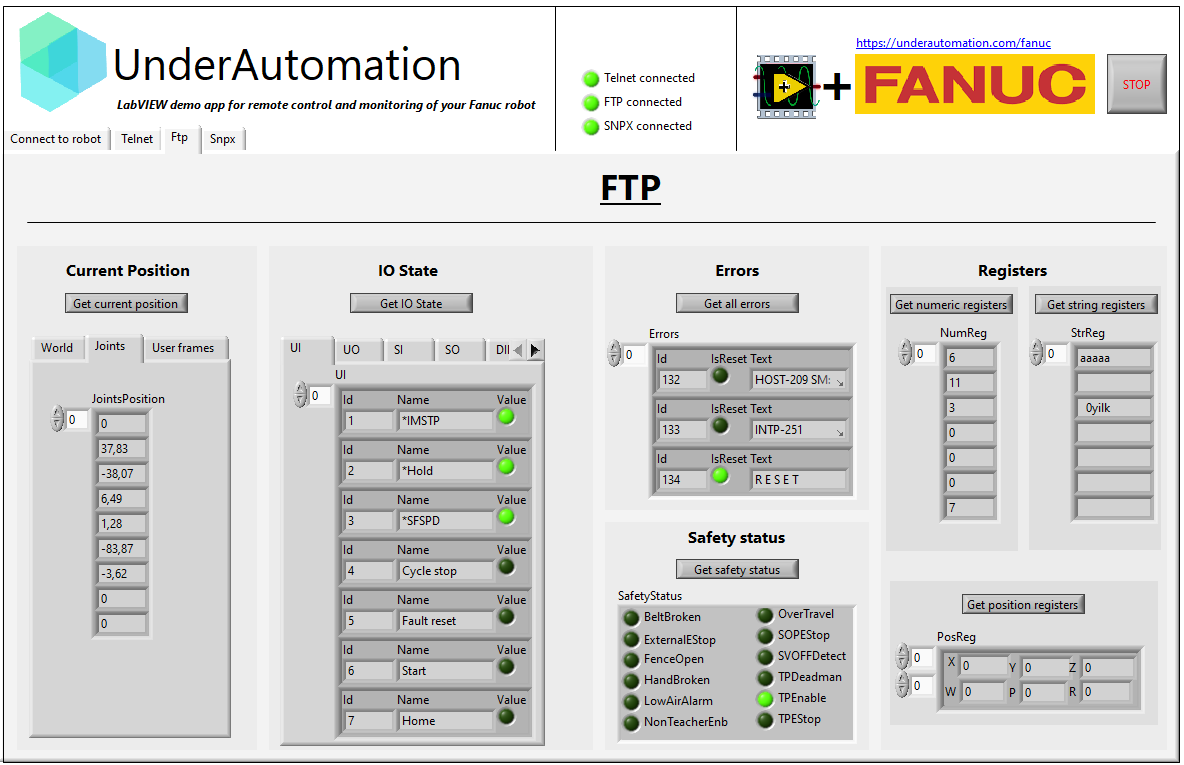Click the Start value LED indicator

click(506, 667)
